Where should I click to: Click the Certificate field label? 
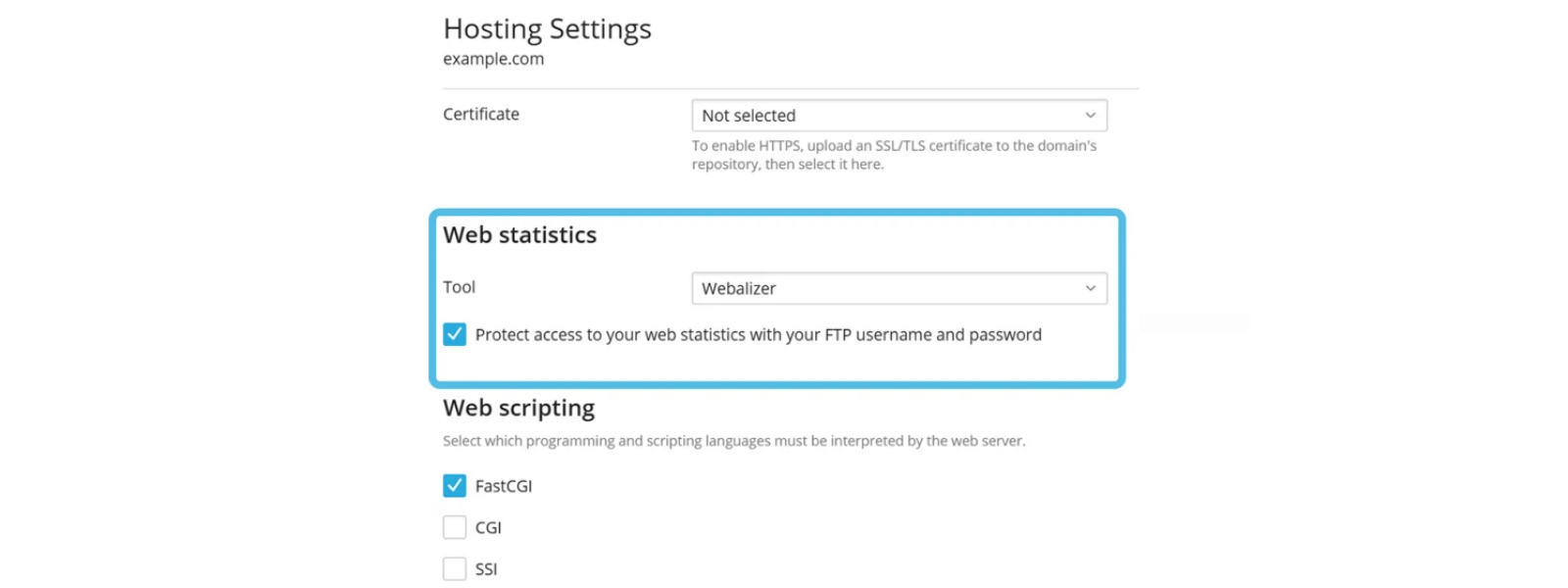[x=481, y=114]
